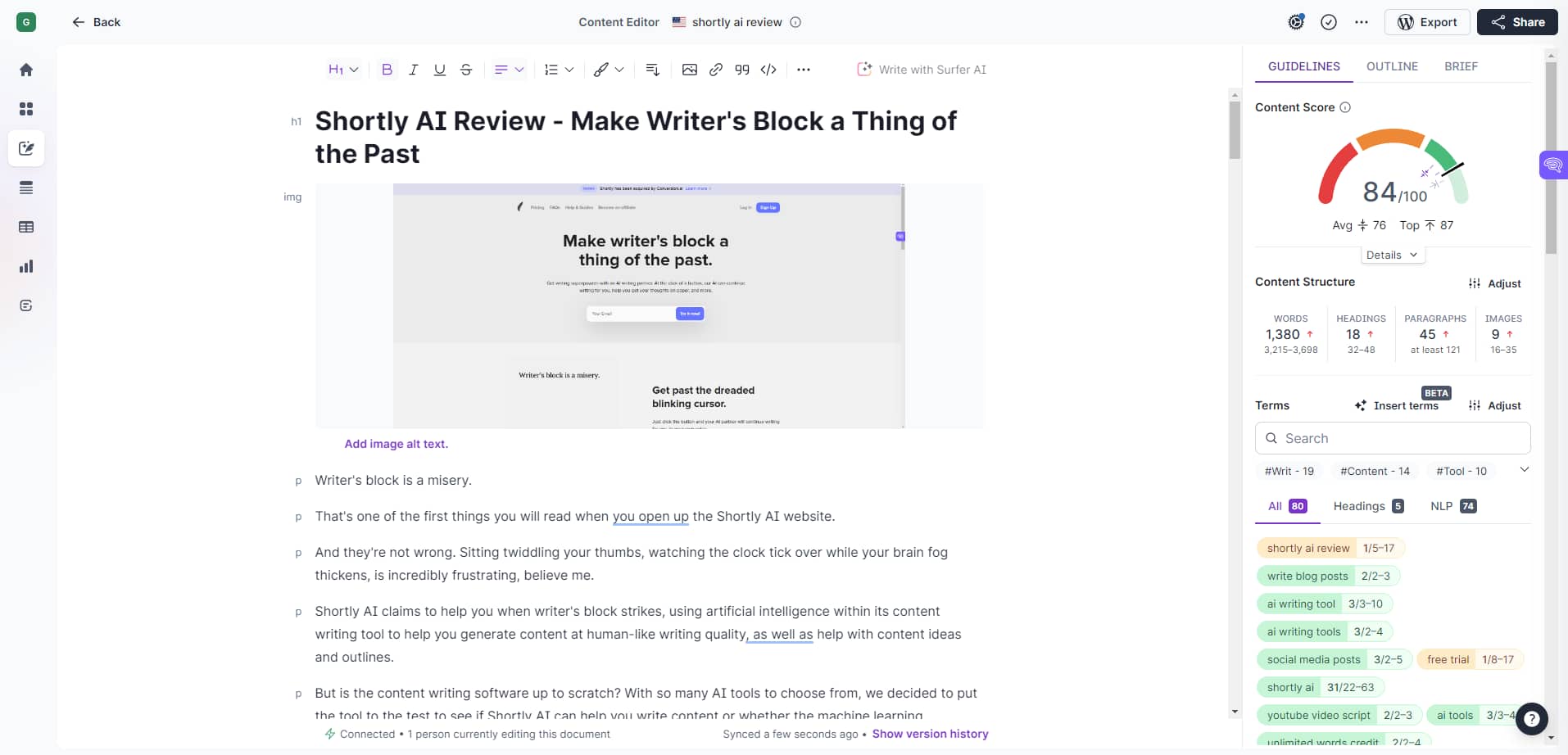Open the help question mark button
Viewport: 1568px width, 755px height.
1531,719
